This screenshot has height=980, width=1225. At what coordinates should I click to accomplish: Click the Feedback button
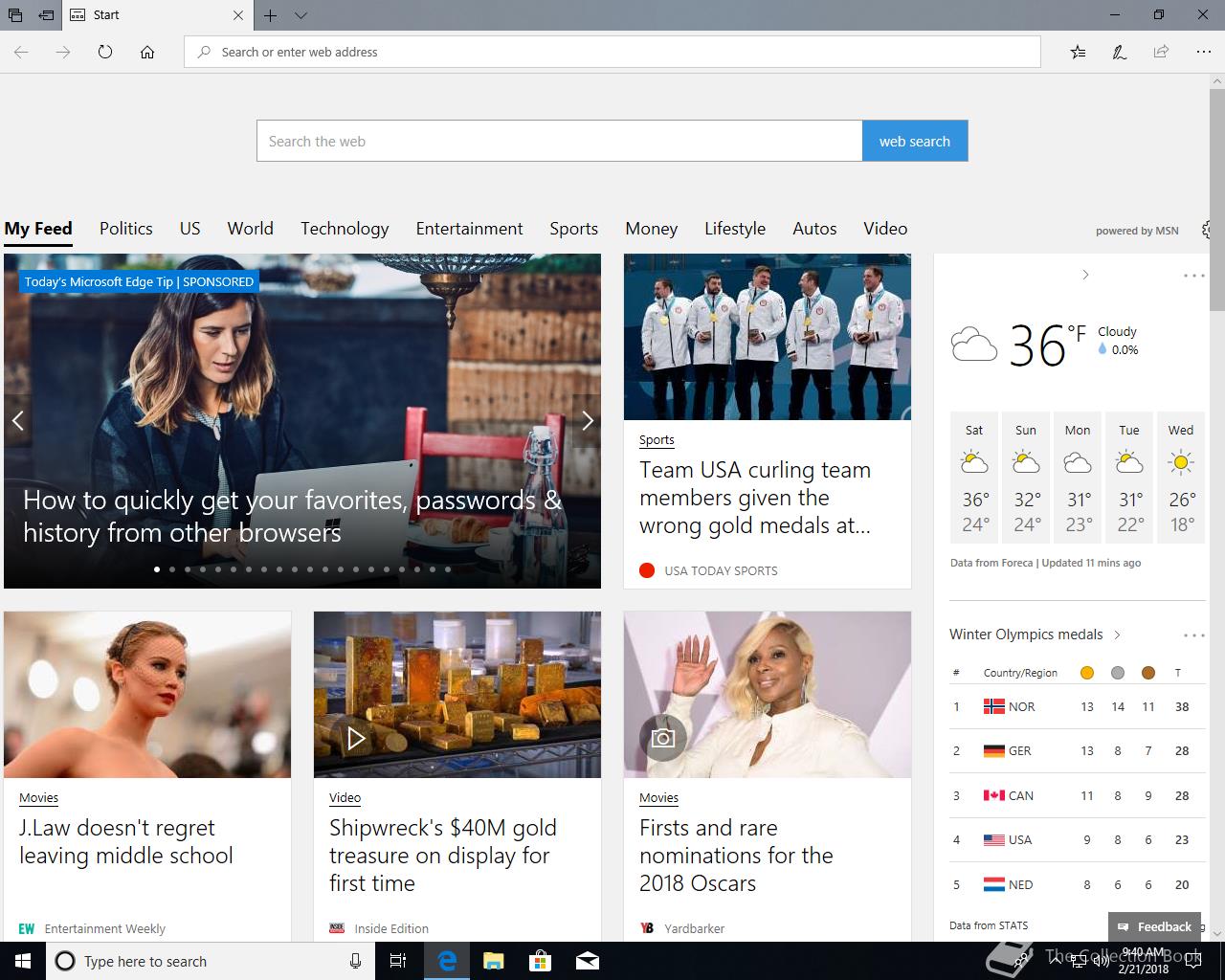1154,926
